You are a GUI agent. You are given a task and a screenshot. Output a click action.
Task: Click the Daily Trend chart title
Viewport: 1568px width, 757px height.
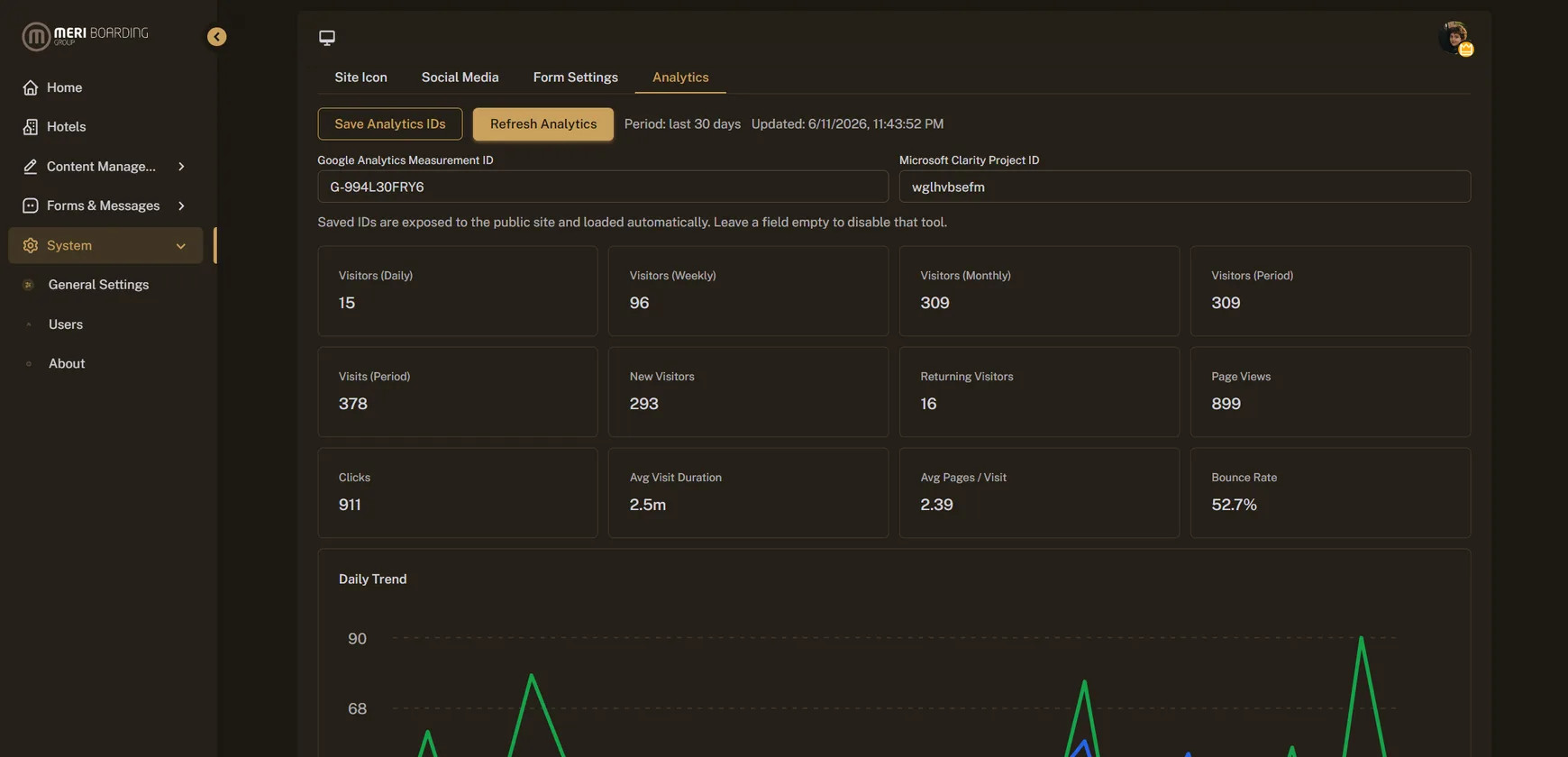[372, 579]
